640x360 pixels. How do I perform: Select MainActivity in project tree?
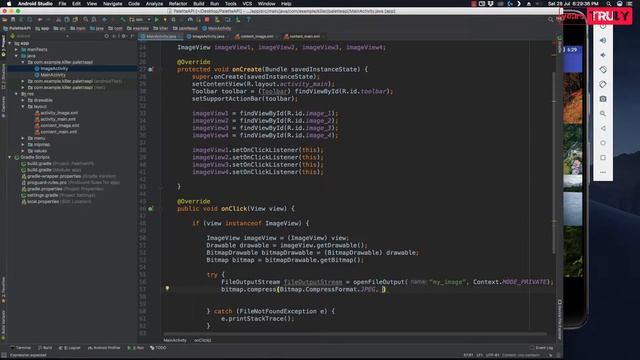[53, 75]
